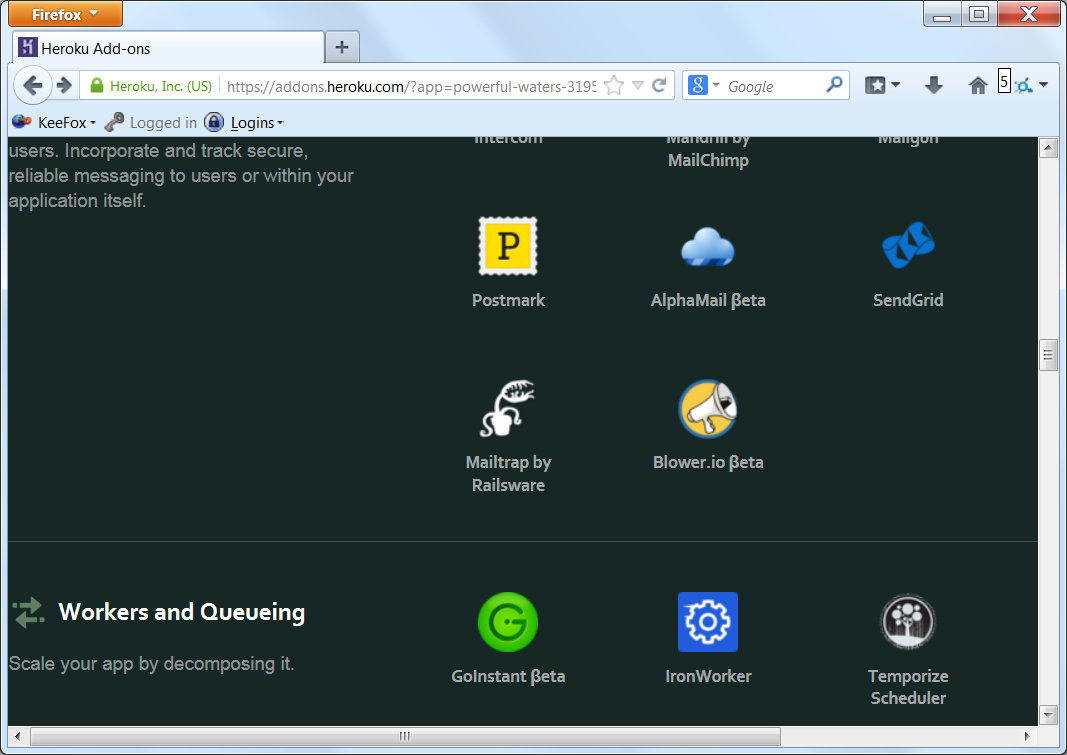
Task: Click the search magnifier icon
Action: click(834, 85)
